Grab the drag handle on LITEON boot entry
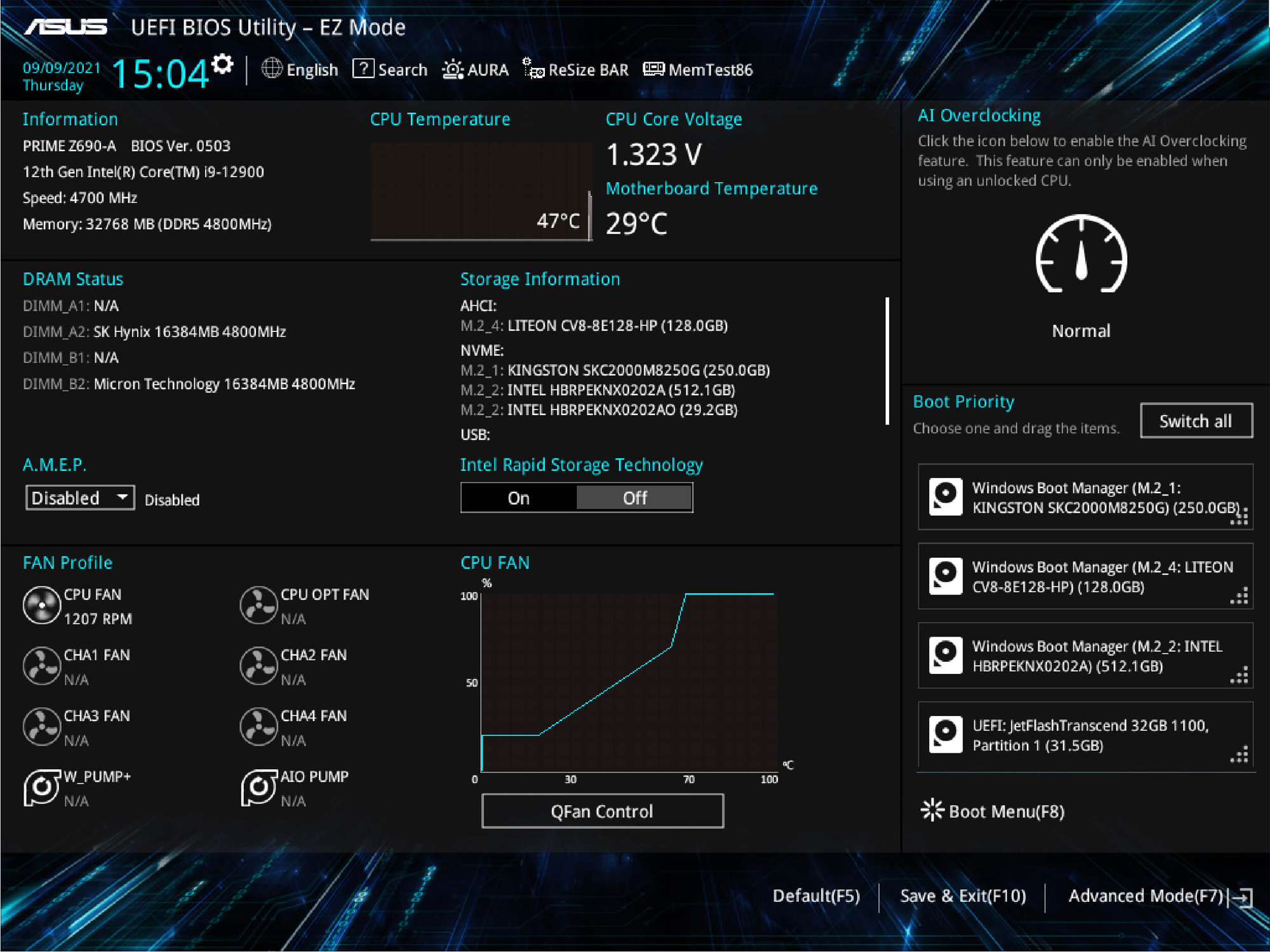 (1240, 596)
